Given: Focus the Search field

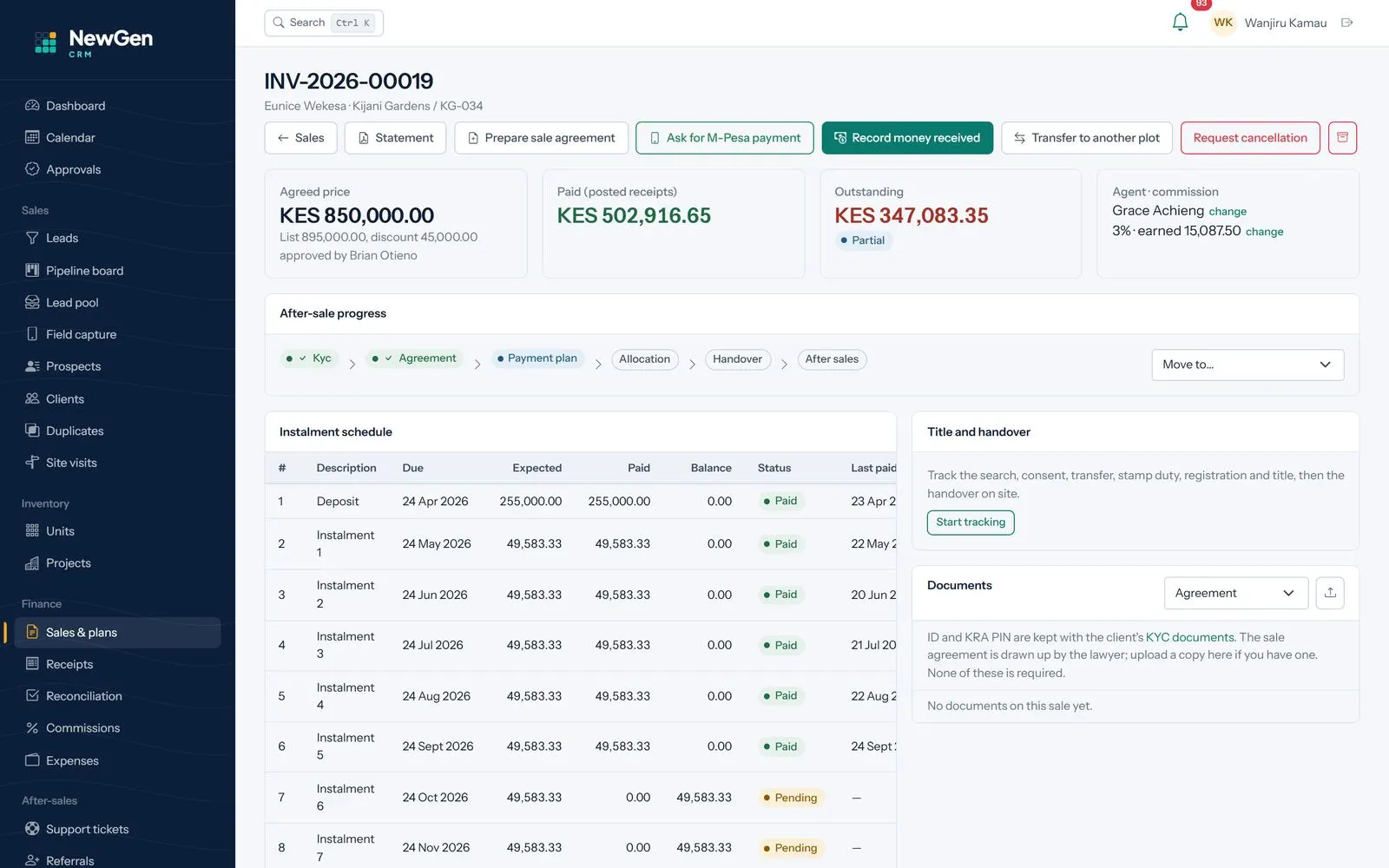Looking at the screenshot, I should (324, 23).
